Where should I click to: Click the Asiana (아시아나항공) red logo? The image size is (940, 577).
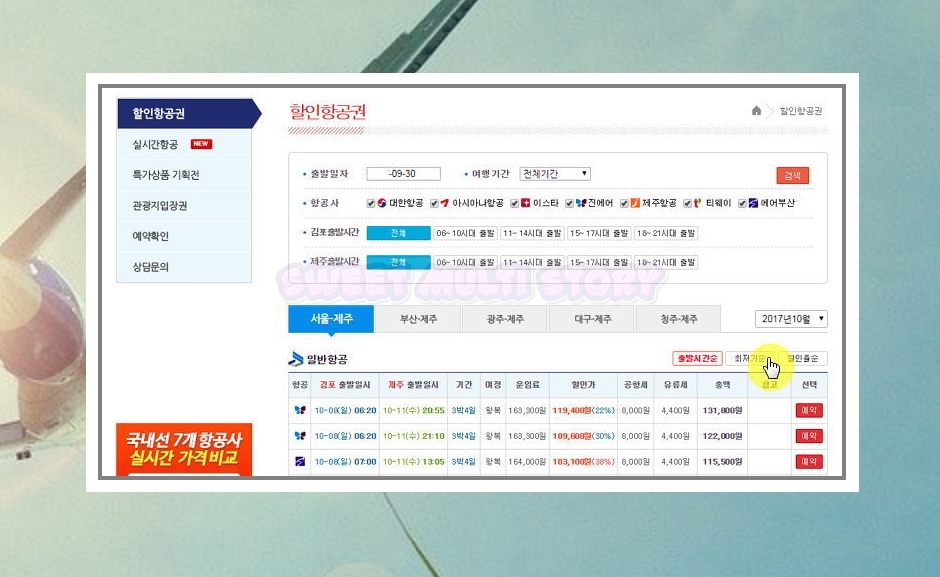click(445, 203)
